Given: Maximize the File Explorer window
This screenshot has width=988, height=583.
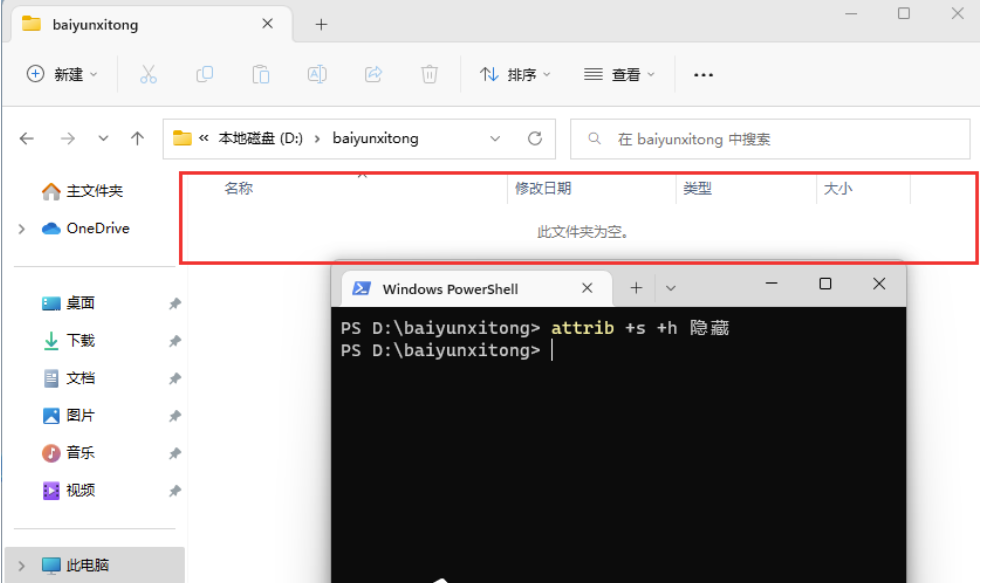Looking at the screenshot, I should pos(904,13).
